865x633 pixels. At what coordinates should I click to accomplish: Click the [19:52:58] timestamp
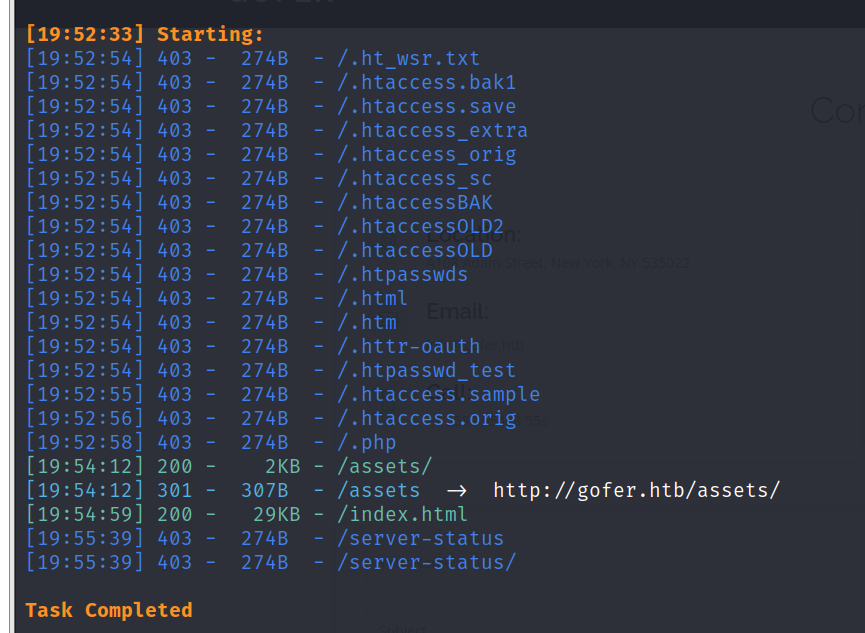pos(85,443)
